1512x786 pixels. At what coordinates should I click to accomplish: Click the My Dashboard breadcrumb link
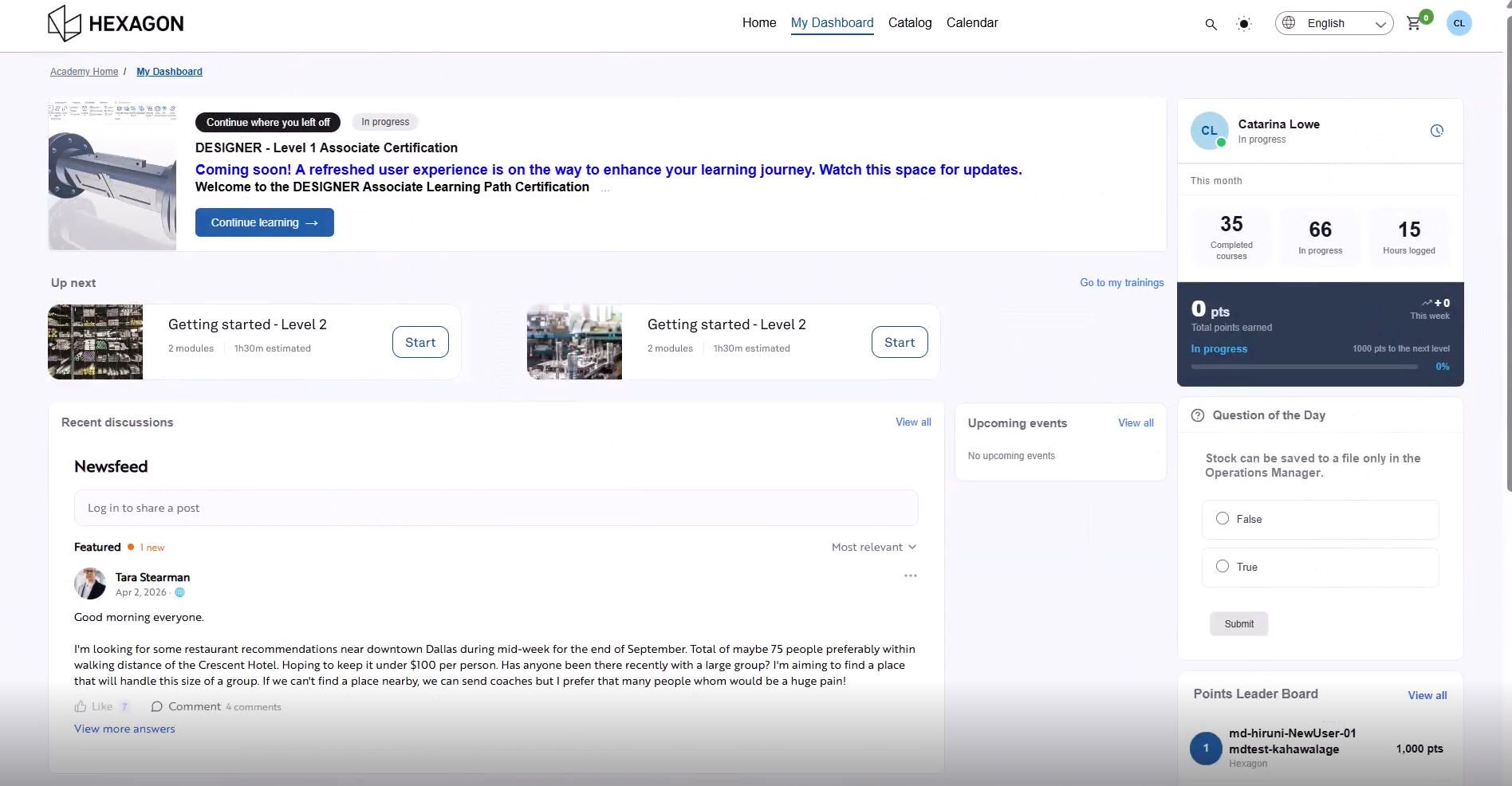click(x=169, y=72)
